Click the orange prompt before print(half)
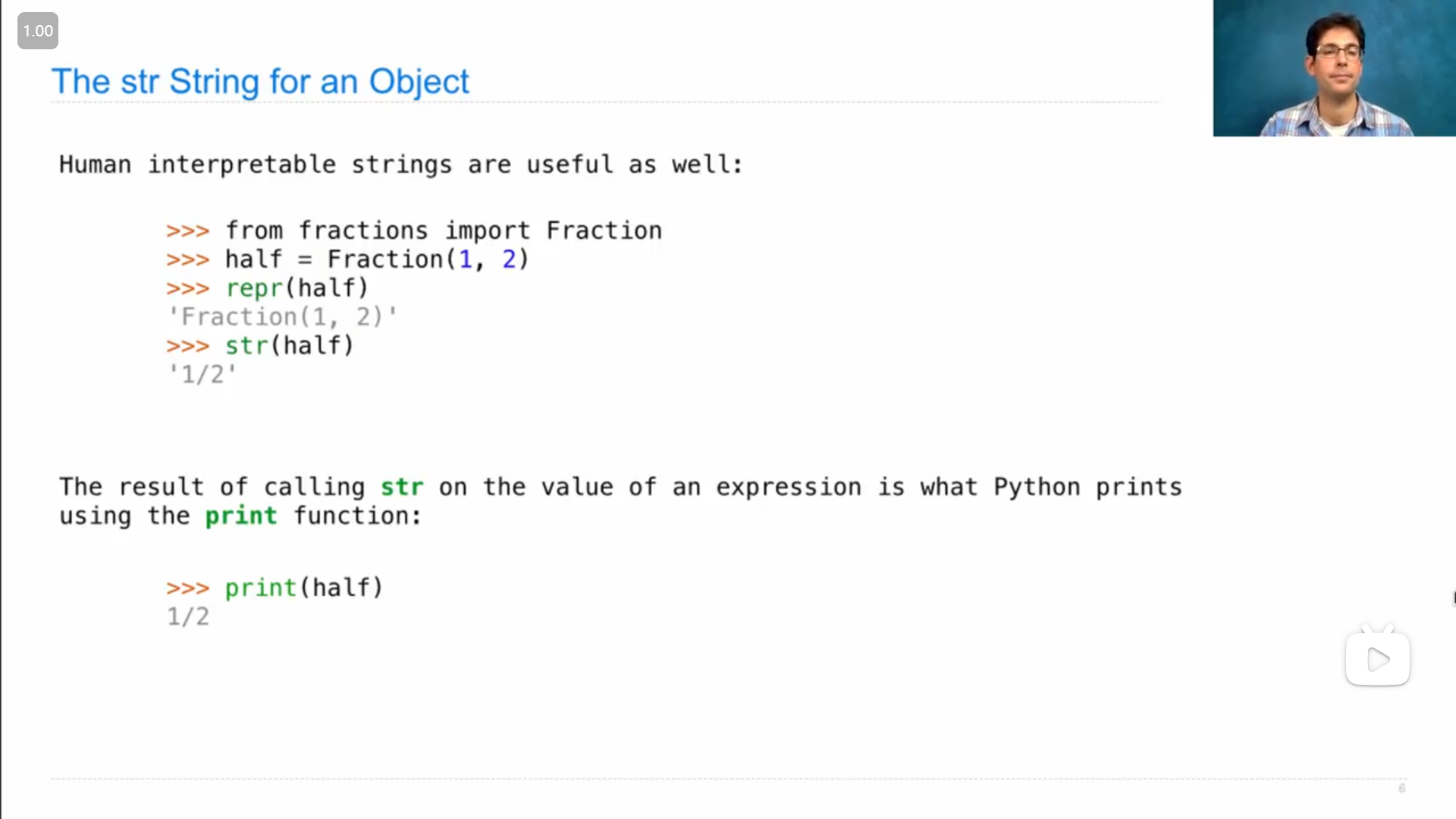 187,588
